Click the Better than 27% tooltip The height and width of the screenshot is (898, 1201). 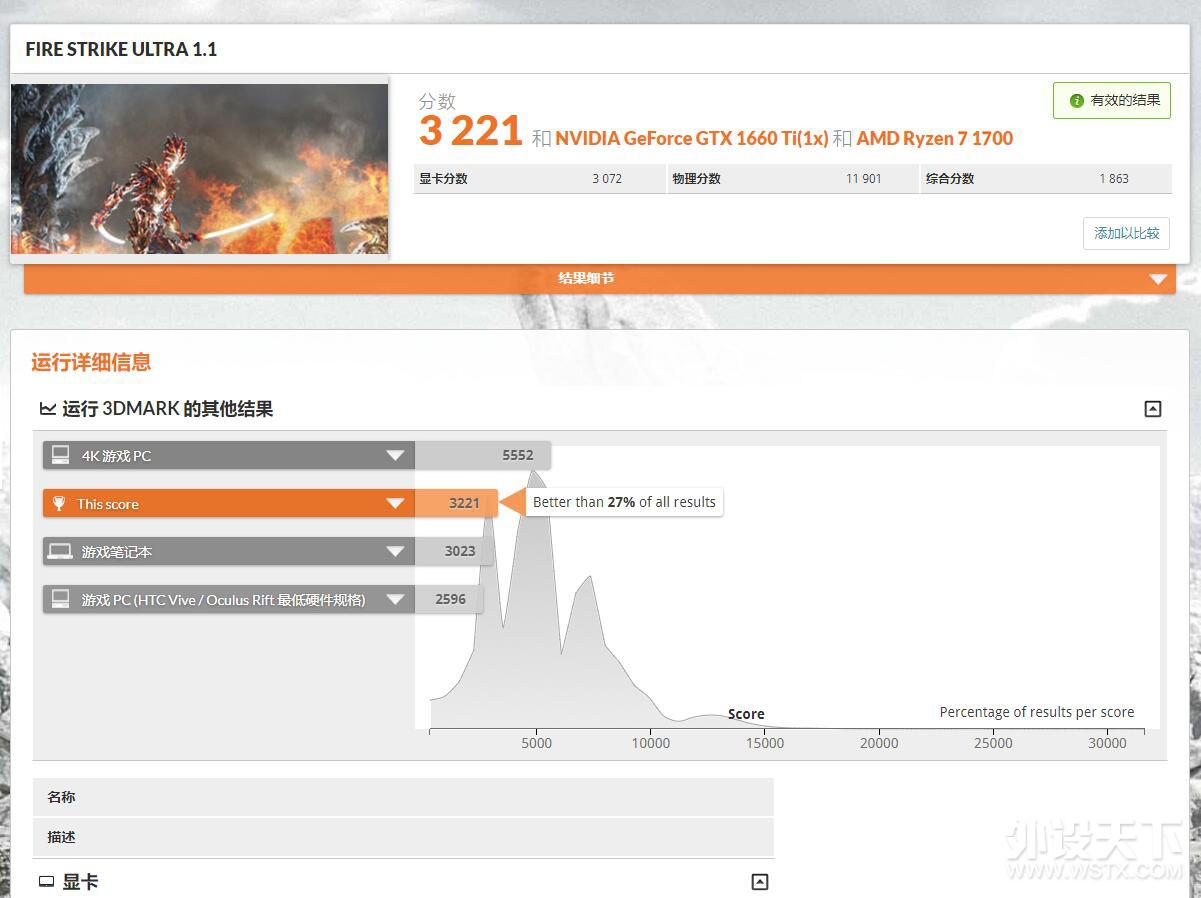(x=624, y=502)
